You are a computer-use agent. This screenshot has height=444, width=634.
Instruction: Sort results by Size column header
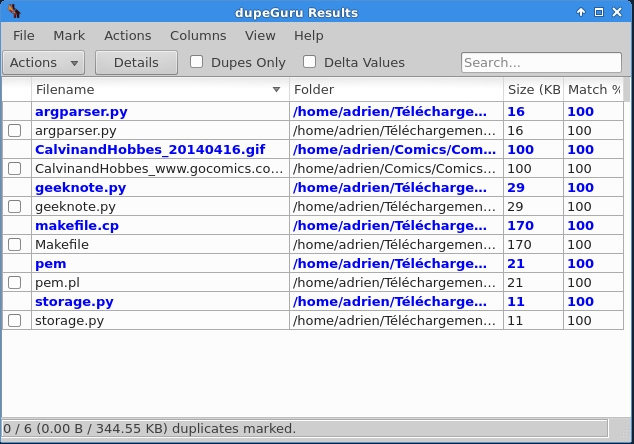tap(533, 90)
